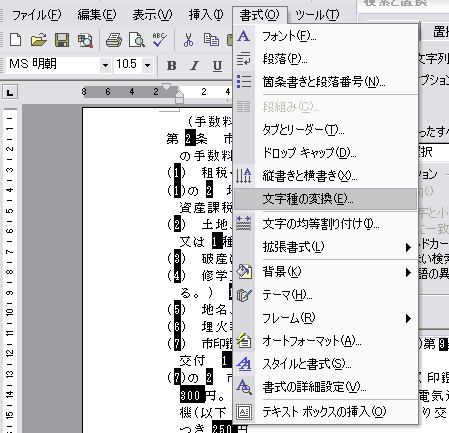Expand the 背景(K) submenu
449x433 pixels.
click(326, 272)
